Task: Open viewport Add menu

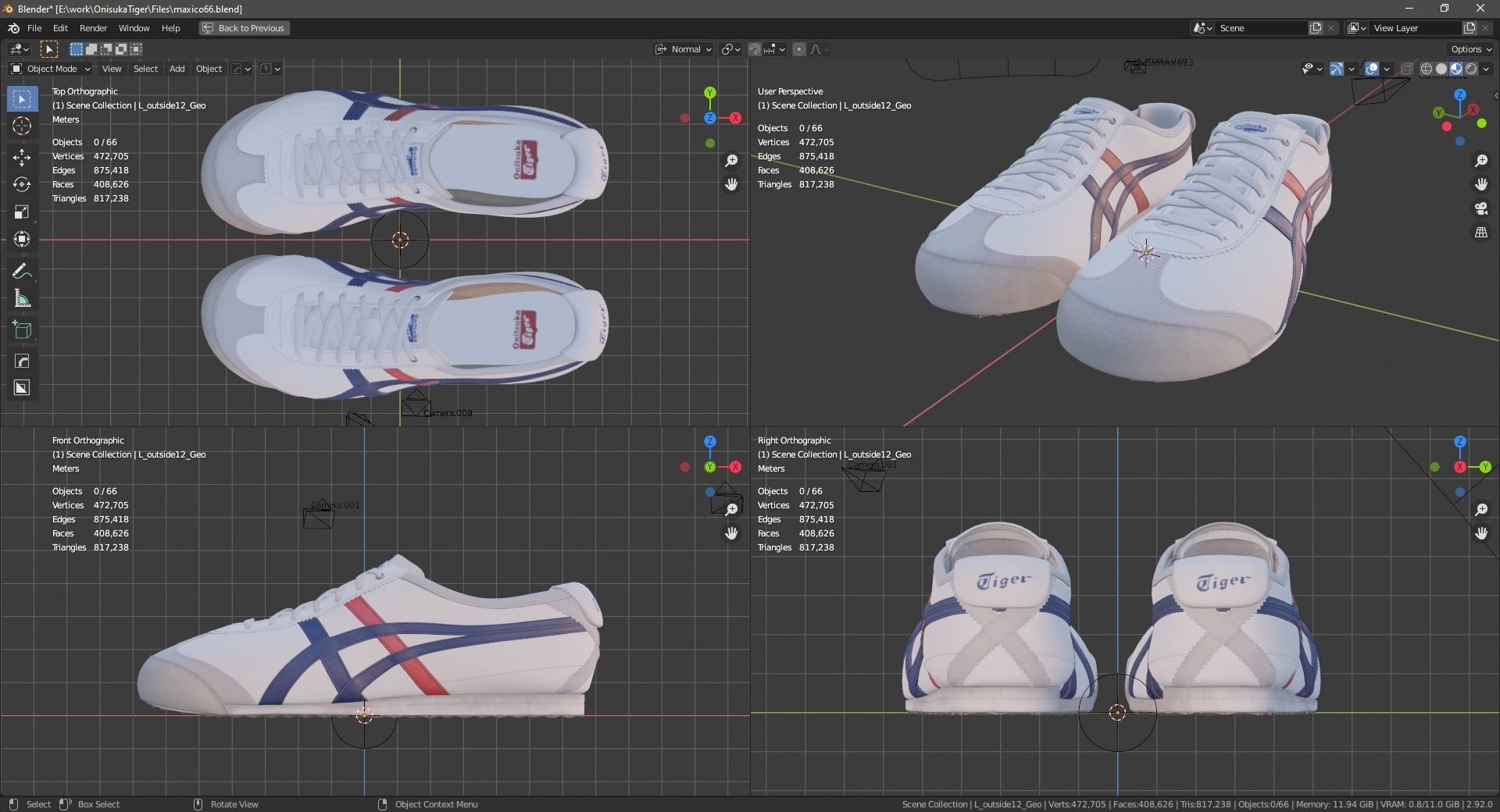Action: coord(177,69)
